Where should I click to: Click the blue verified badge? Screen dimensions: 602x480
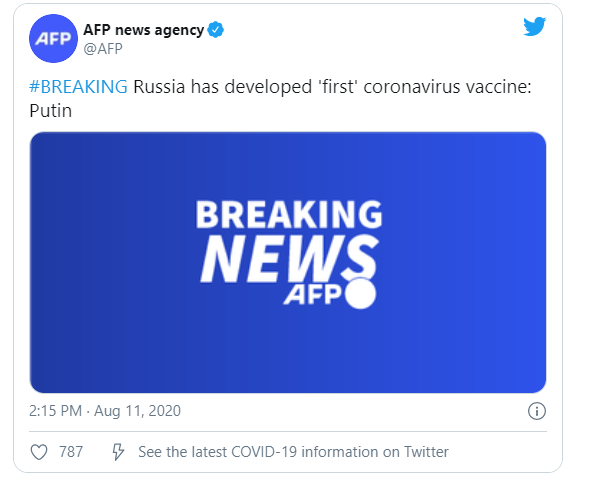tap(216, 30)
